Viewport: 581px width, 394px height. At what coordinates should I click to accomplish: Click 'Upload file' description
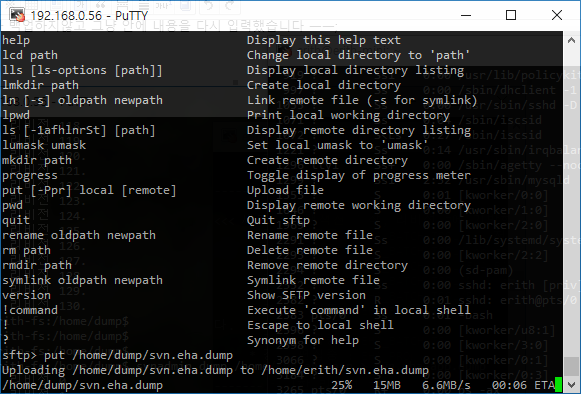point(285,190)
